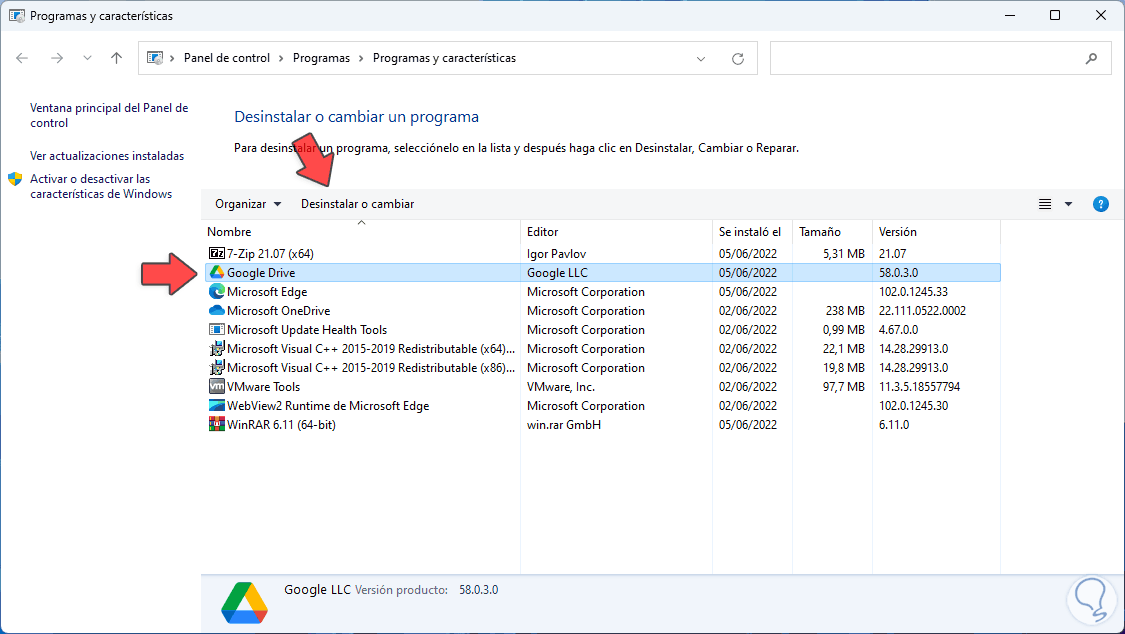Click the Forward navigation arrow
This screenshot has width=1125, height=634.
coord(57,58)
